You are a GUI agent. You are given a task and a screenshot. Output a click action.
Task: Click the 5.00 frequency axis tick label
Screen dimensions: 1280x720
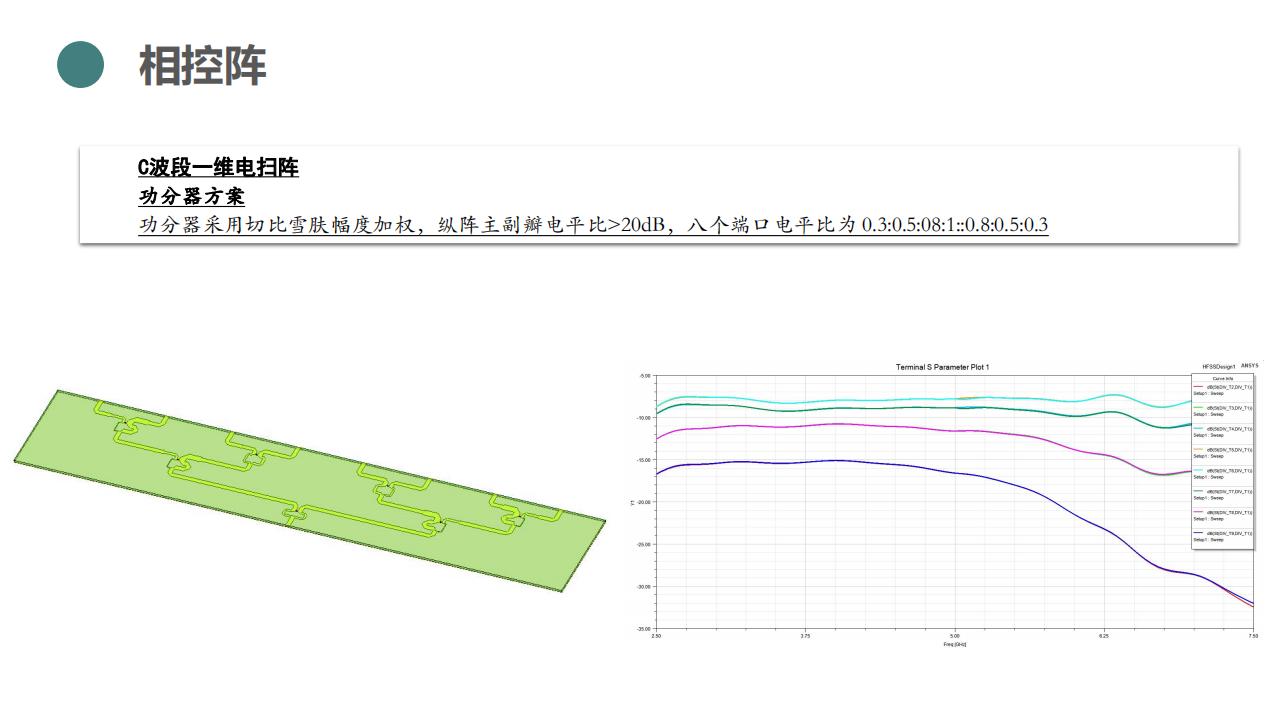(x=955, y=635)
